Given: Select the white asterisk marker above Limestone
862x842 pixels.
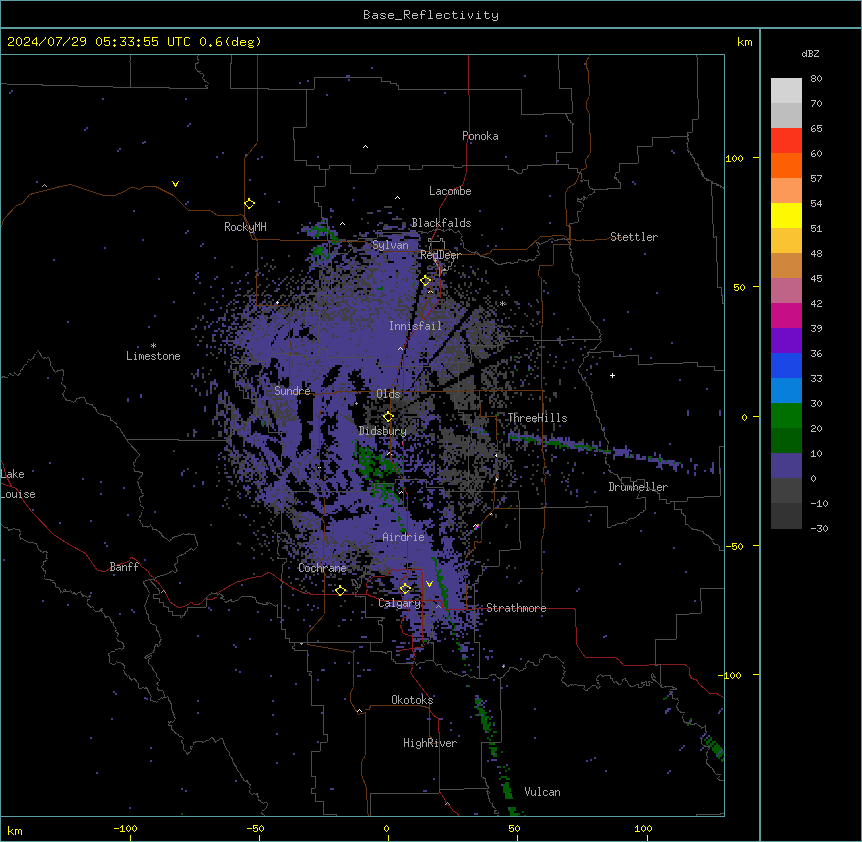Looking at the screenshot, I should (153, 346).
